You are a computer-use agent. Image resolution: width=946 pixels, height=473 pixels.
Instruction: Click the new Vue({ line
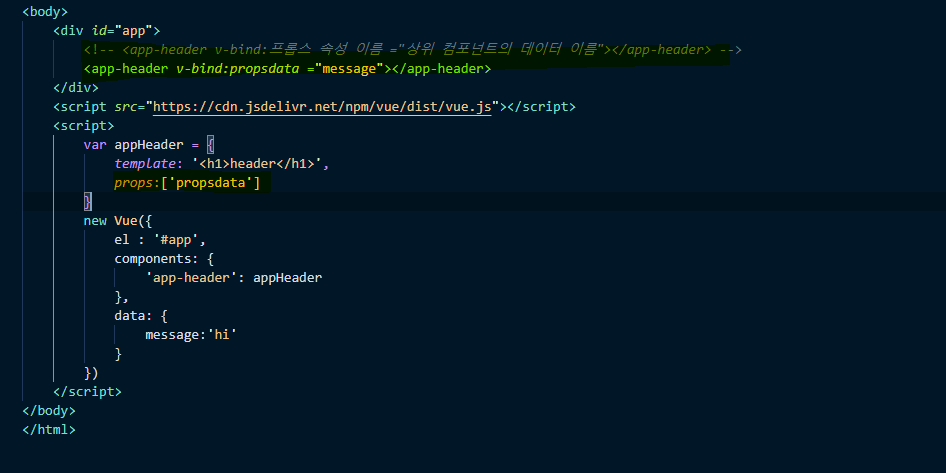(x=118, y=221)
